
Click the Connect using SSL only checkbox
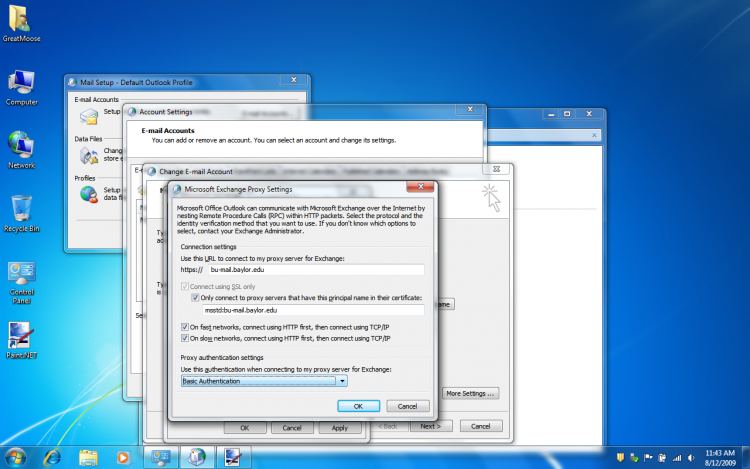185,286
